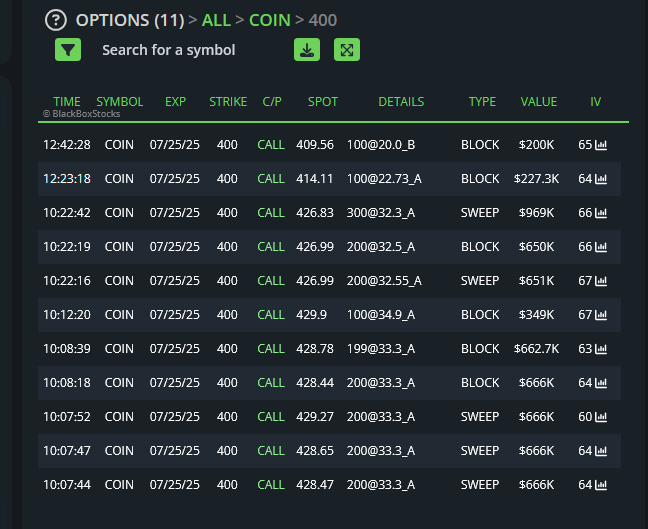Click the 428.44 spot price
Screen dimensions: 648x529
click(x=315, y=383)
